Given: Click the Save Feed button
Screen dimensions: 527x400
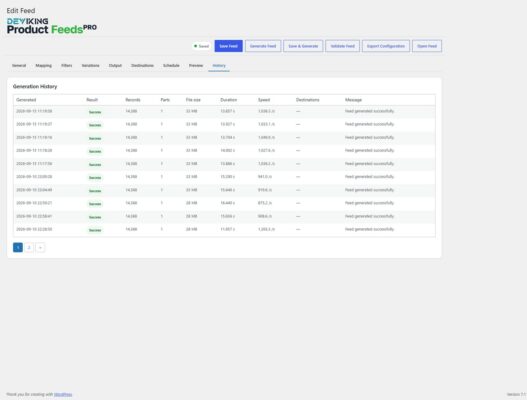Looking at the screenshot, I should [229, 46].
